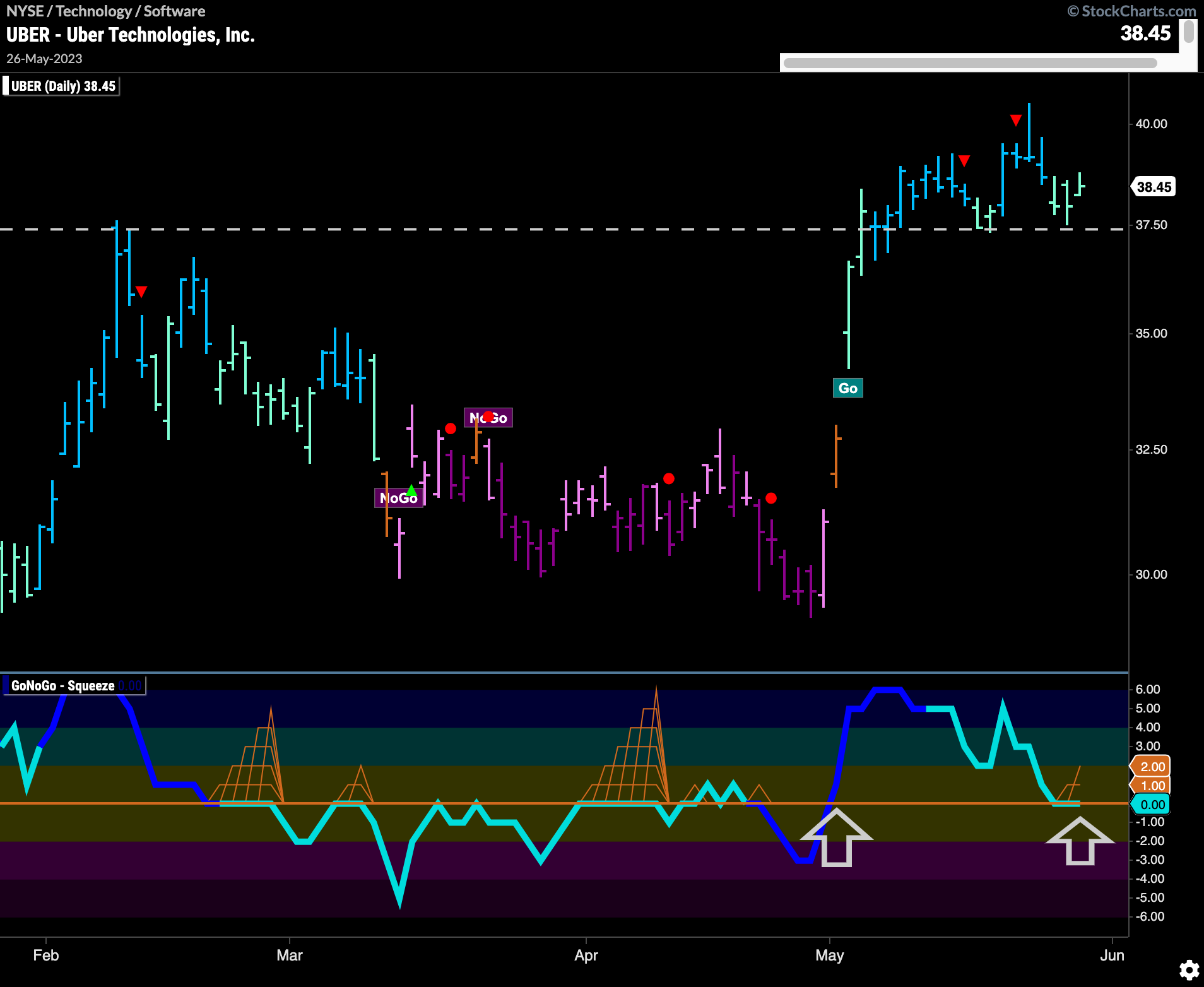The width and height of the screenshot is (1204, 987).
Task: Click the green triangle marker in mid March
Action: pos(411,490)
